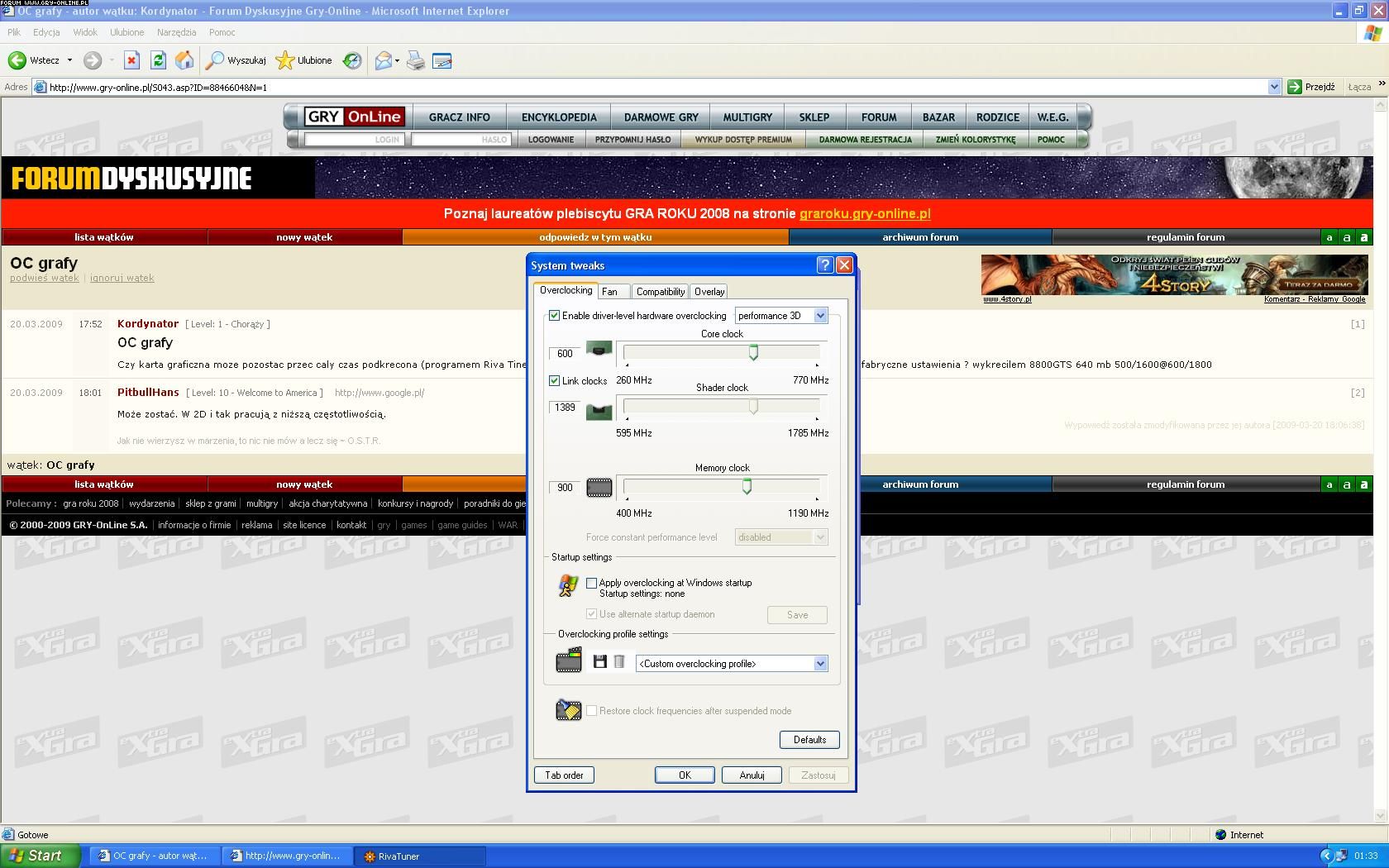
Task: Click the IE Home toolbar icon
Action: [x=184, y=60]
